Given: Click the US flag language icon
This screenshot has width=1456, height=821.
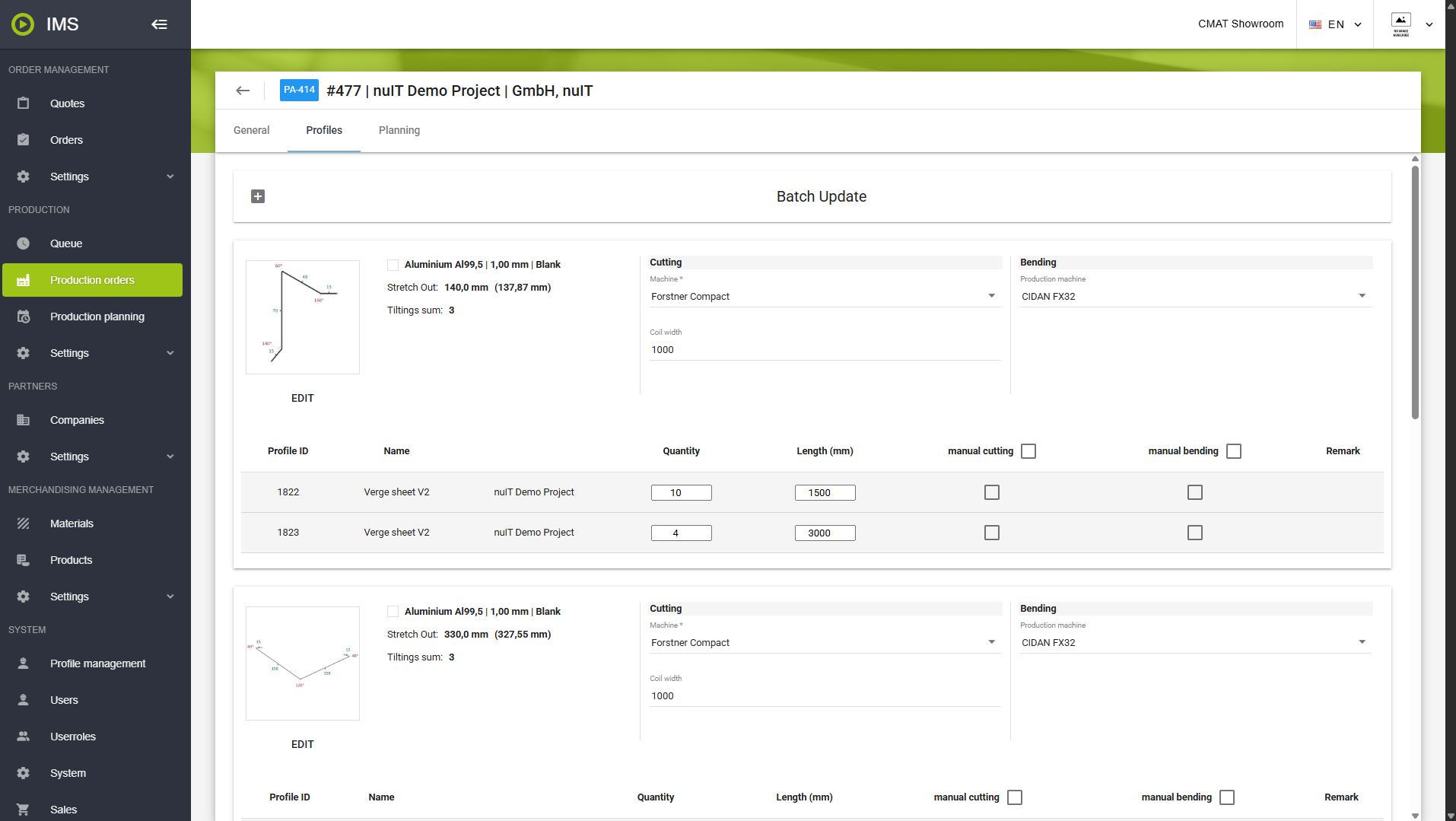Looking at the screenshot, I should pyautogui.click(x=1315, y=24).
